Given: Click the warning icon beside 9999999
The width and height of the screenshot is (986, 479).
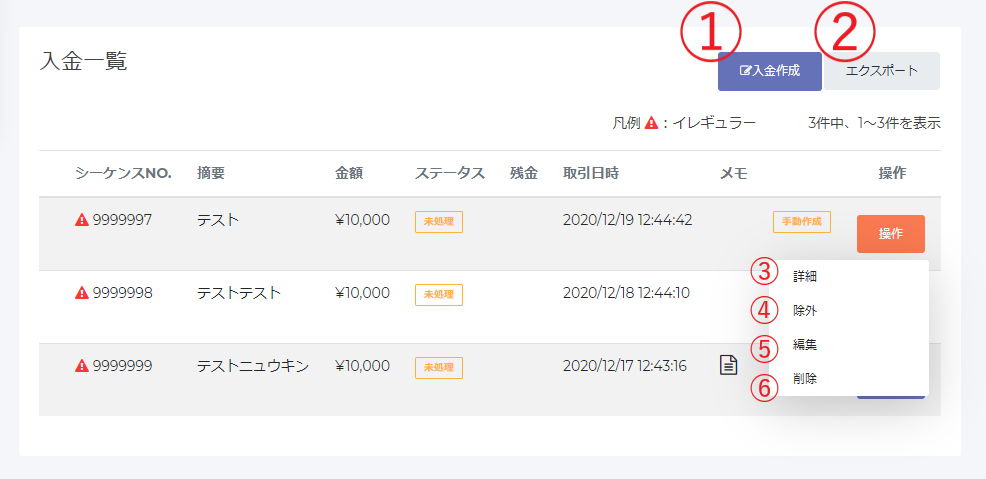Looking at the screenshot, I should click(82, 365).
